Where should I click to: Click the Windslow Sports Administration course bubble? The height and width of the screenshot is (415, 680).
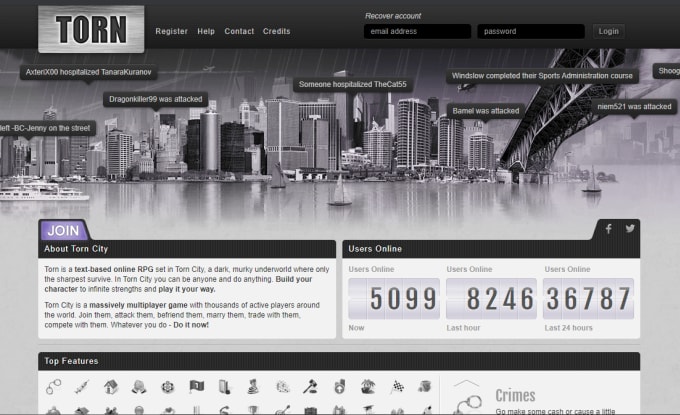[x=542, y=75]
